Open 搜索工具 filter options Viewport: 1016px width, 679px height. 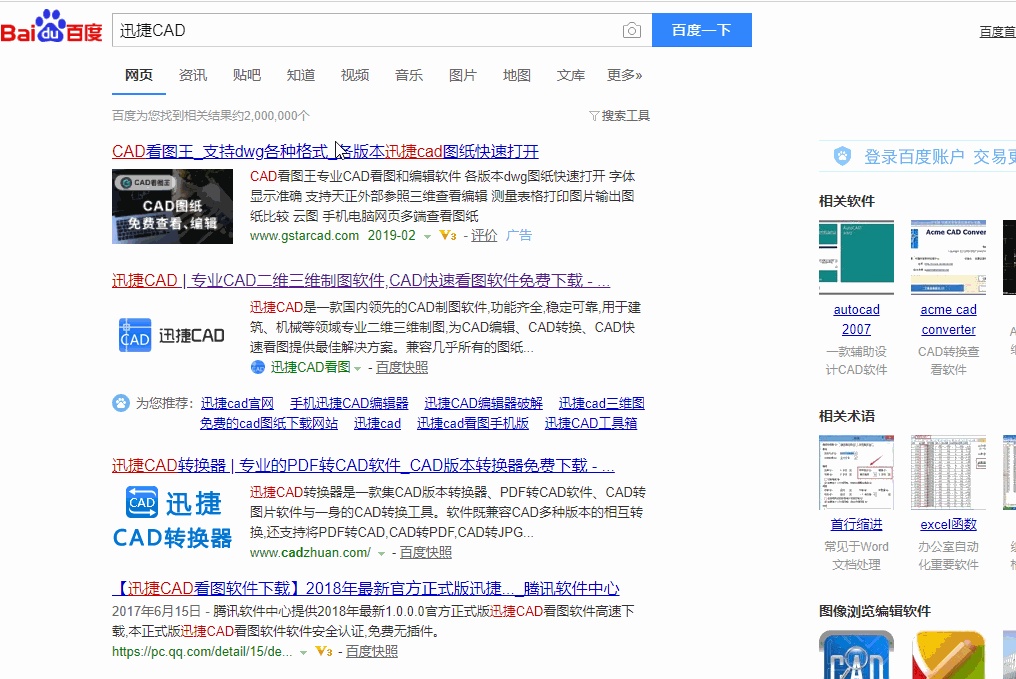tap(619, 115)
